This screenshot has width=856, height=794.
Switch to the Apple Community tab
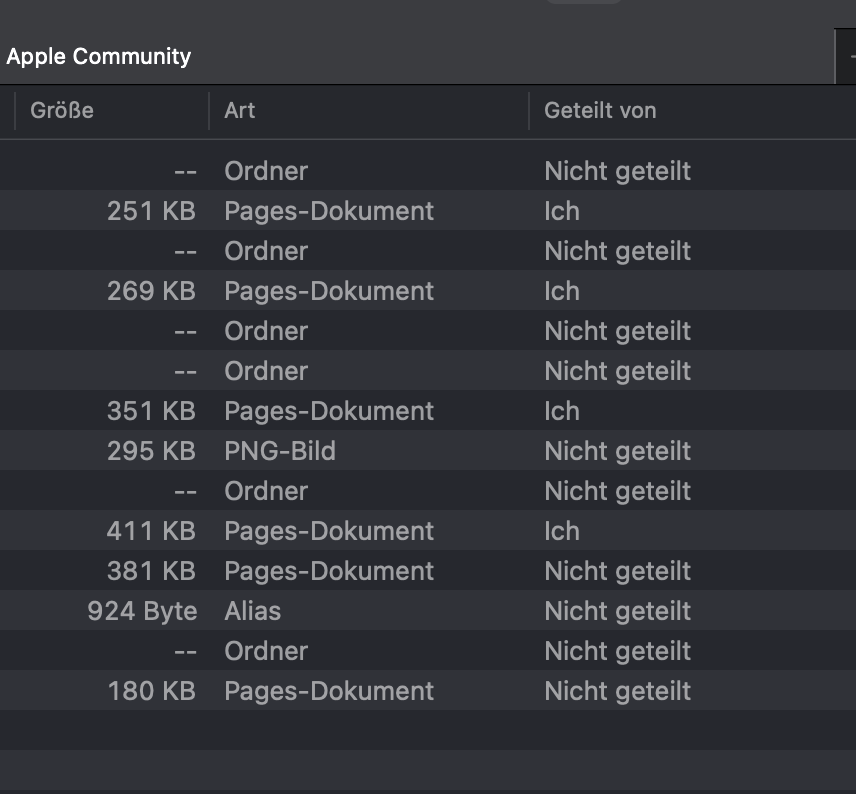click(x=99, y=56)
